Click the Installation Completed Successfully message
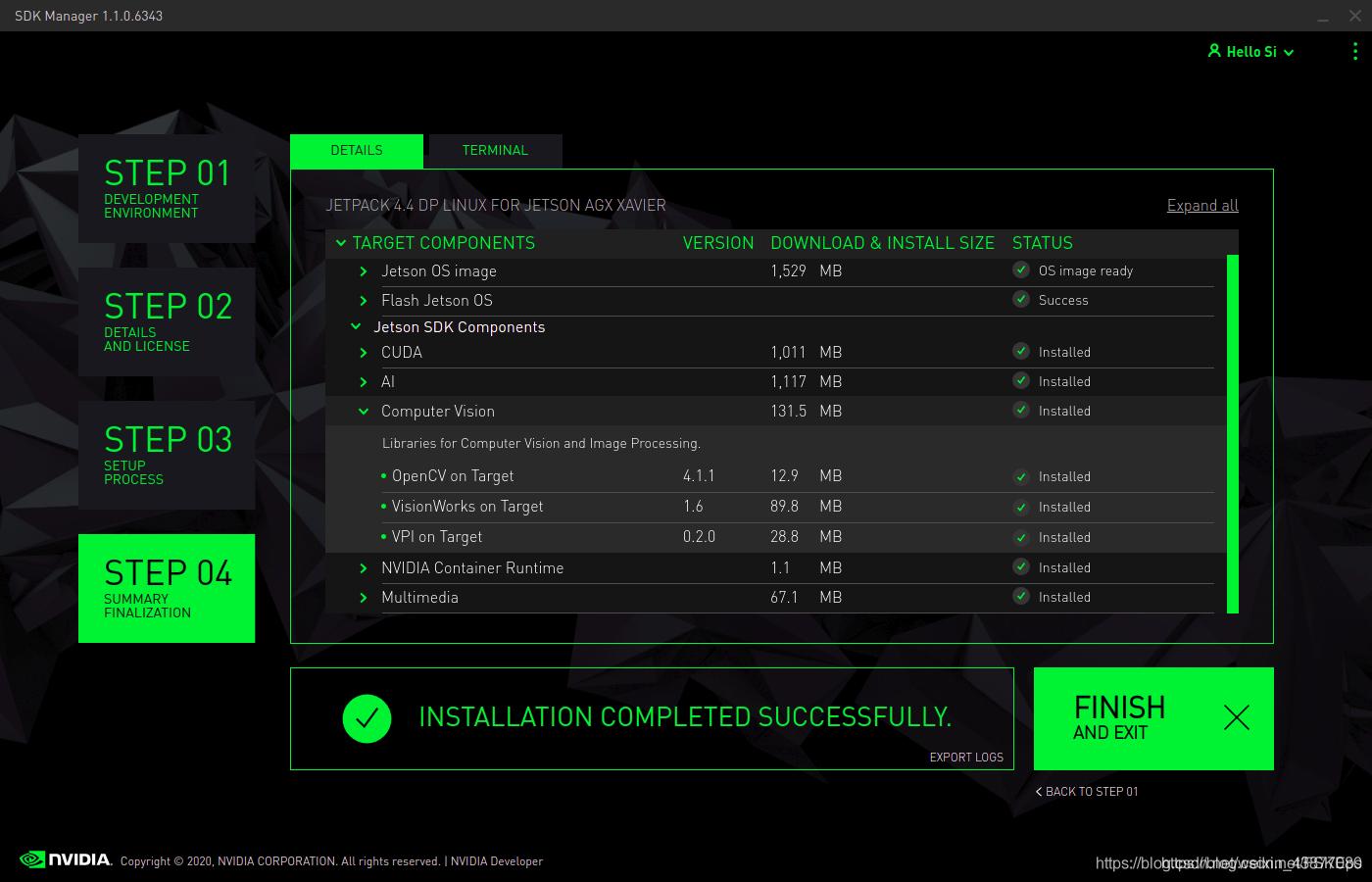1372x882 pixels. (x=685, y=717)
